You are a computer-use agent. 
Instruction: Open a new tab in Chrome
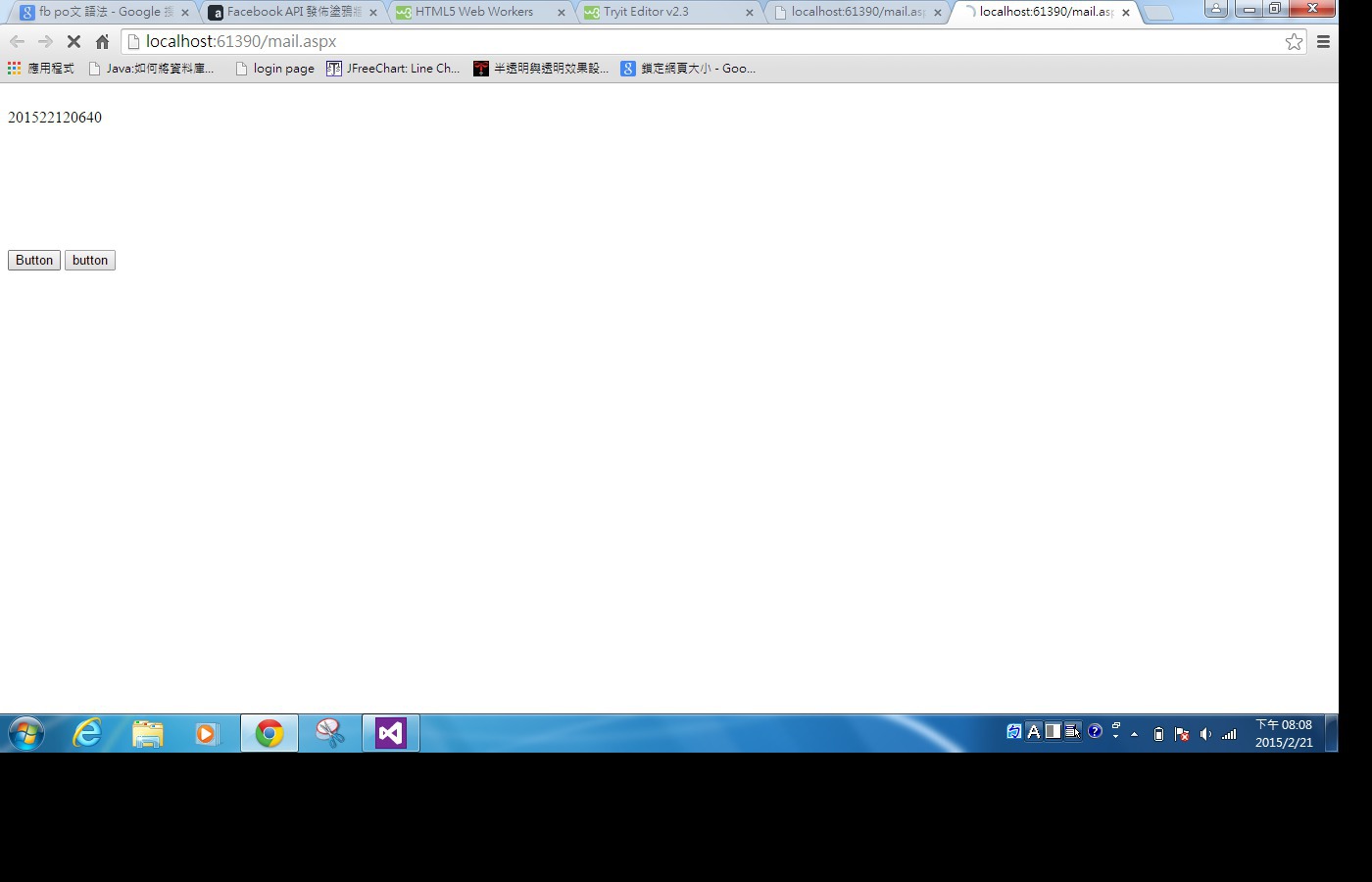pyautogui.click(x=1158, y=13)
